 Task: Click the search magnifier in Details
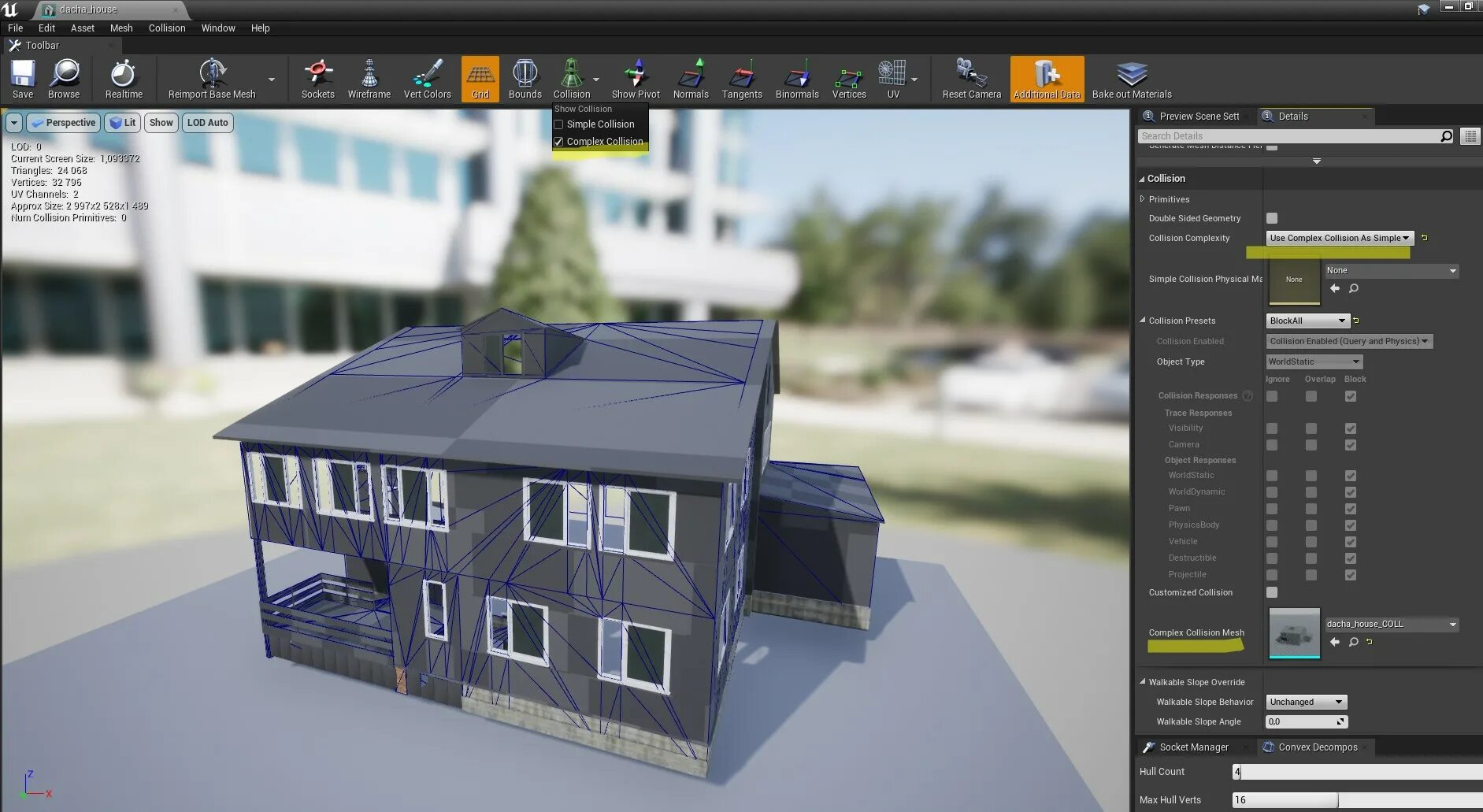click(x=1446, y=136)
